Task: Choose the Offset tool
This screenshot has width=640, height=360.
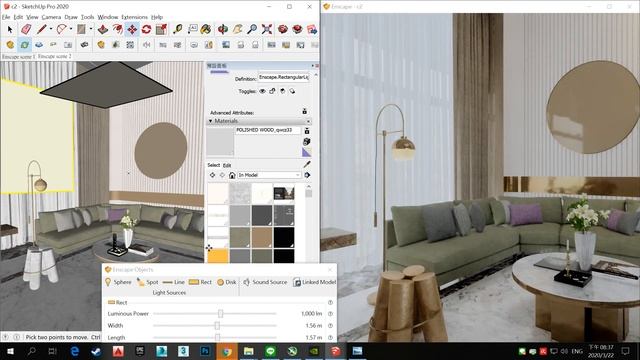Action: point(118,29)
